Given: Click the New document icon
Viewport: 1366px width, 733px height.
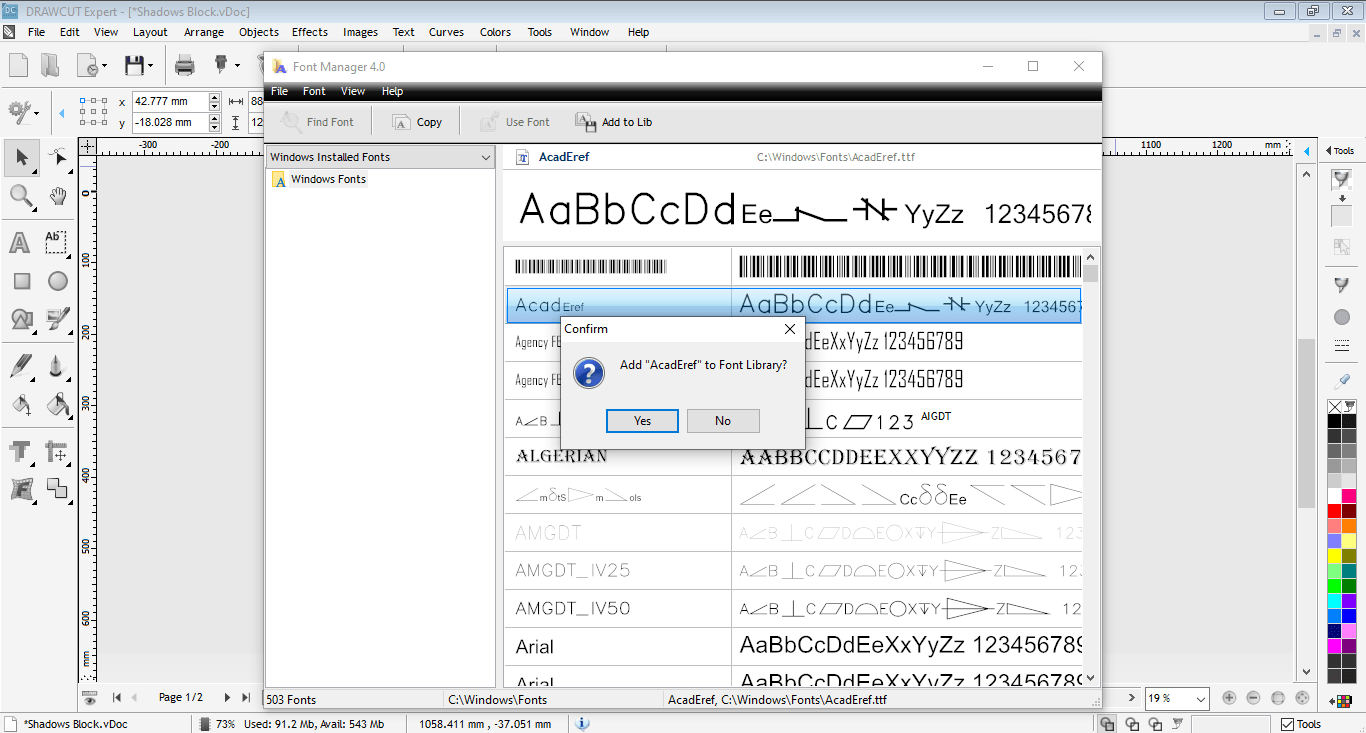Looking at the screenshot, I should pyautogui.click(x=18, y=66).
